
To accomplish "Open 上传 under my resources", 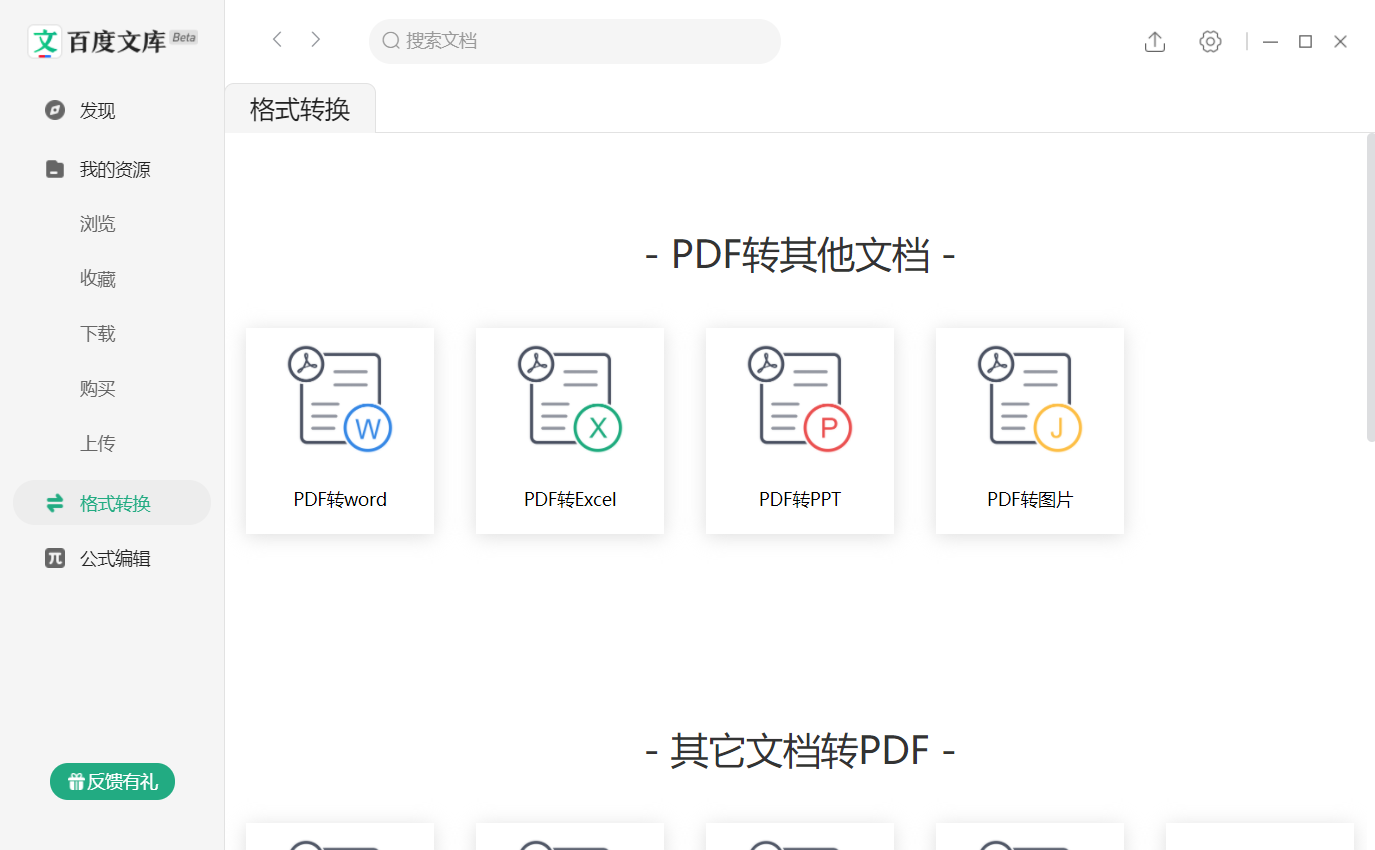I will point(98,444).
